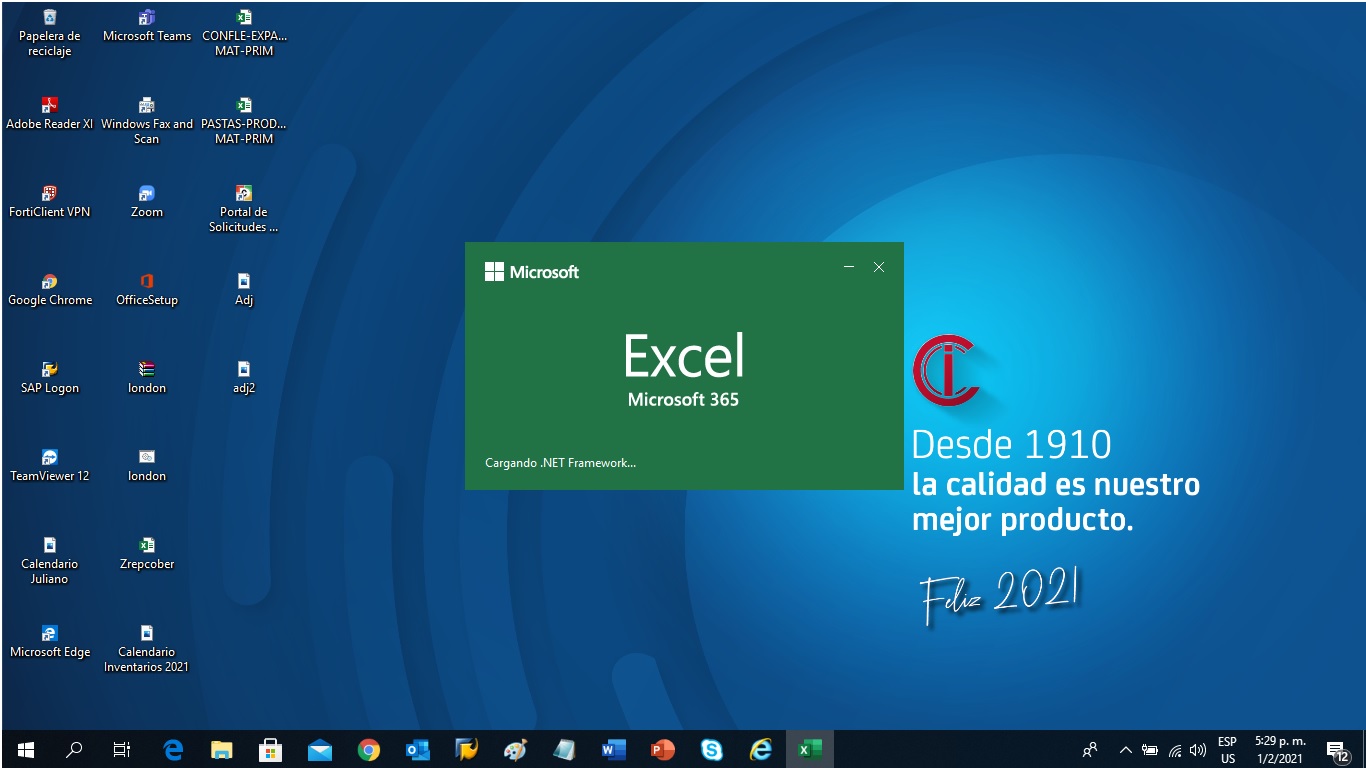This screenshot has width=1366, height=768.
Task: Select the Google Chrome desktop shortcut
Action: [x=49, y=290]
